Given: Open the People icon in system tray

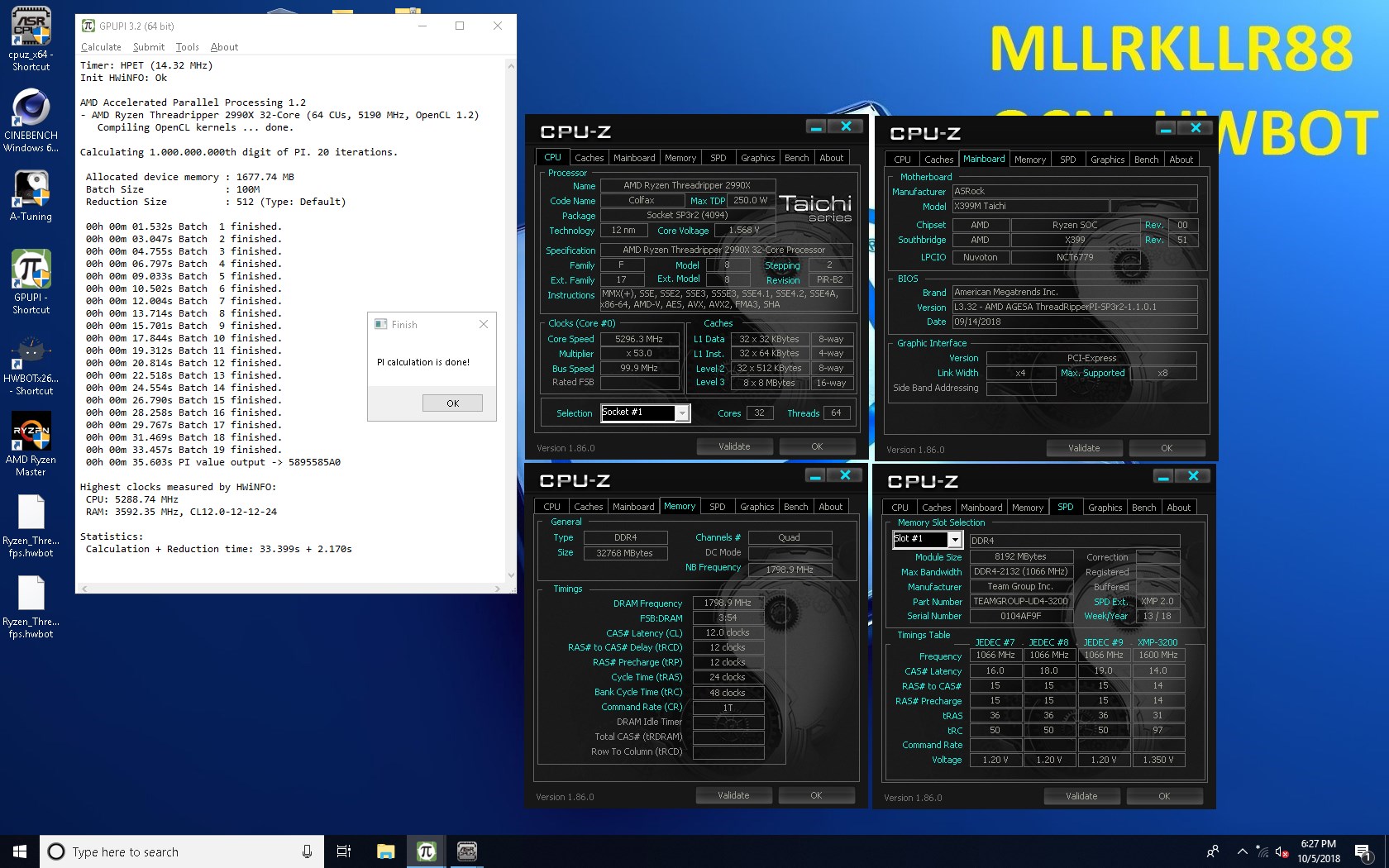Looking at the screenshot, I should (x=1213, y=851).
